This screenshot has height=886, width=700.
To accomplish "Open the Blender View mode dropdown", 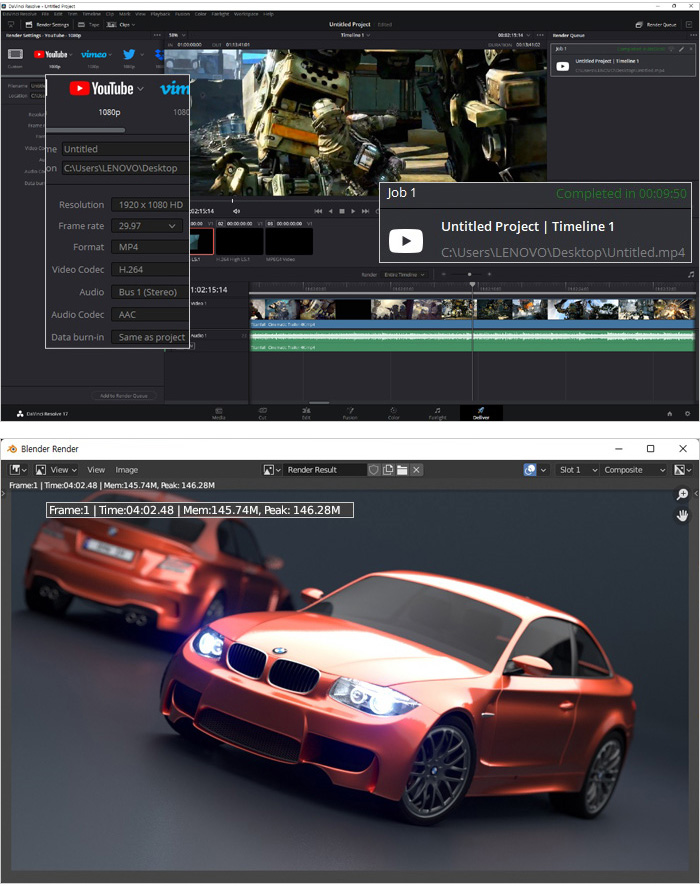I will click(56, 470).
